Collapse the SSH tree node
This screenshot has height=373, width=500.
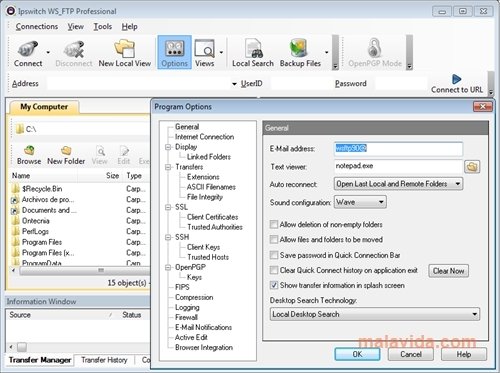[x=168, y=237]
